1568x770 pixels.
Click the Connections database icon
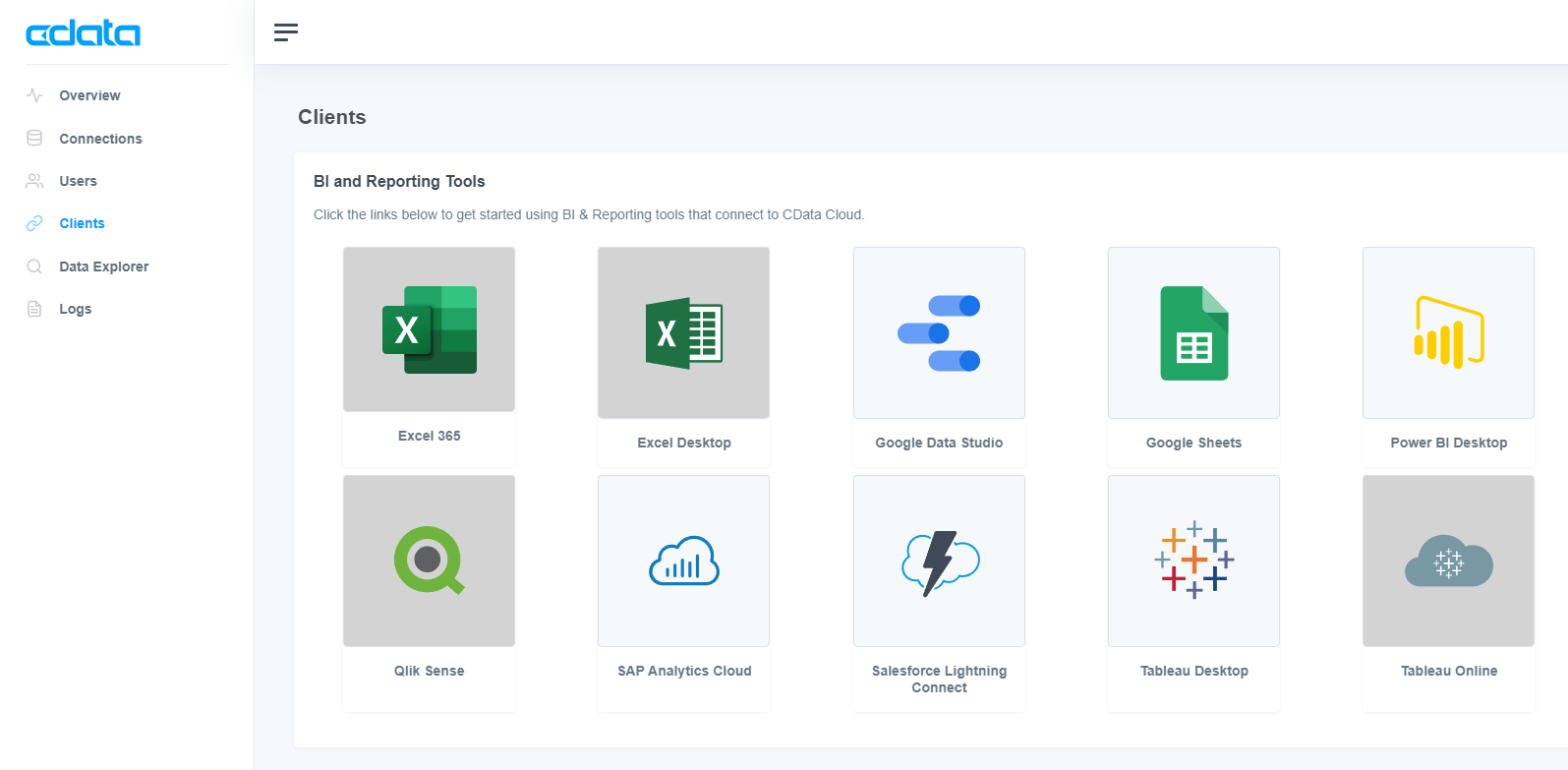tap(34, 139)
